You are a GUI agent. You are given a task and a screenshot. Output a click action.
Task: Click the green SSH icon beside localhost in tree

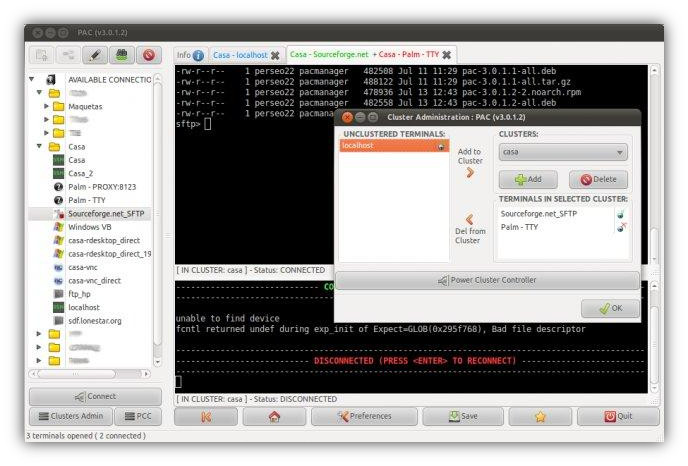point(58,308)
